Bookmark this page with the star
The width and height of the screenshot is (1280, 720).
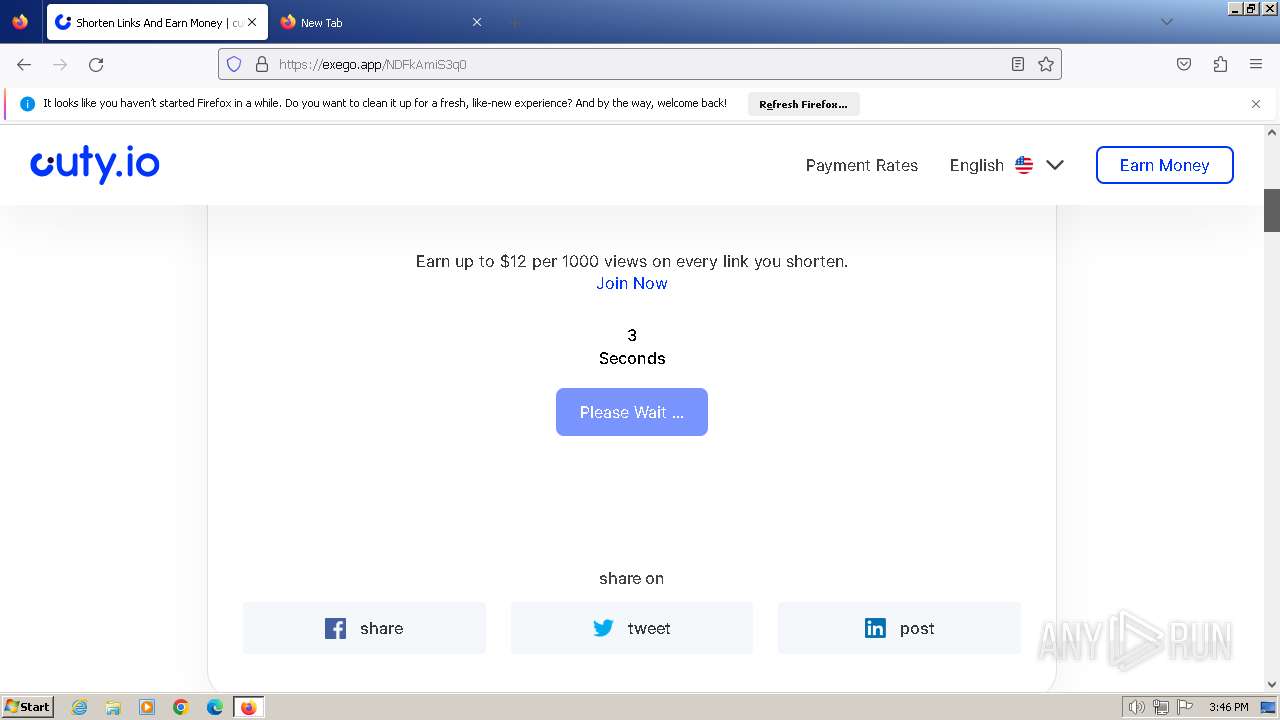click(1046, 64)
